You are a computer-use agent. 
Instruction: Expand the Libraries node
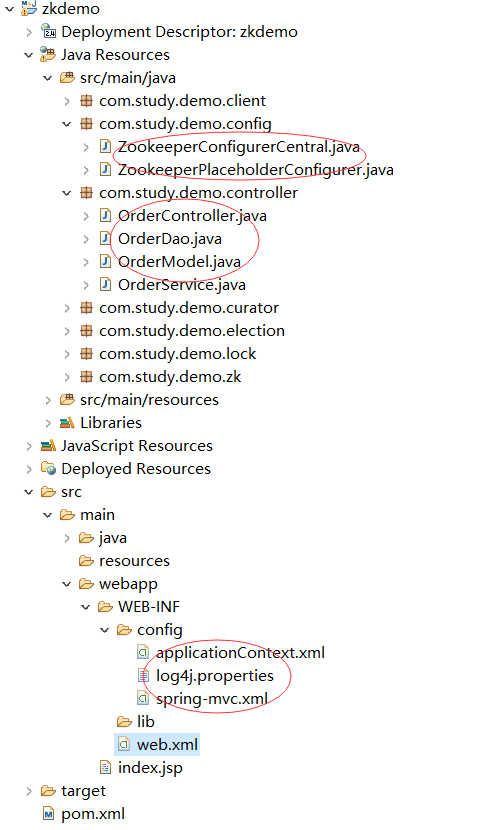pos(48,423)
